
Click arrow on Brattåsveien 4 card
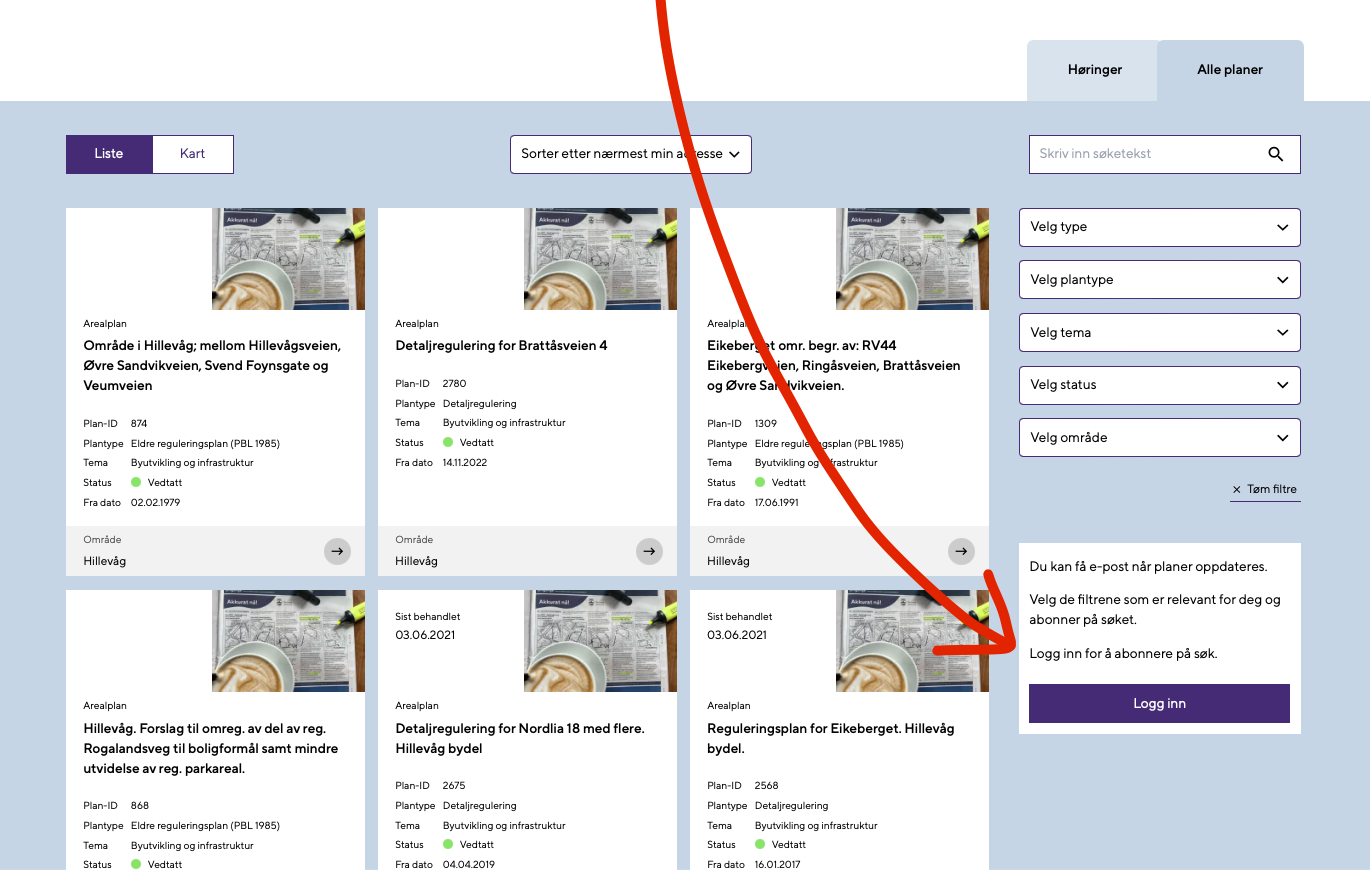[x=649, y=551]
